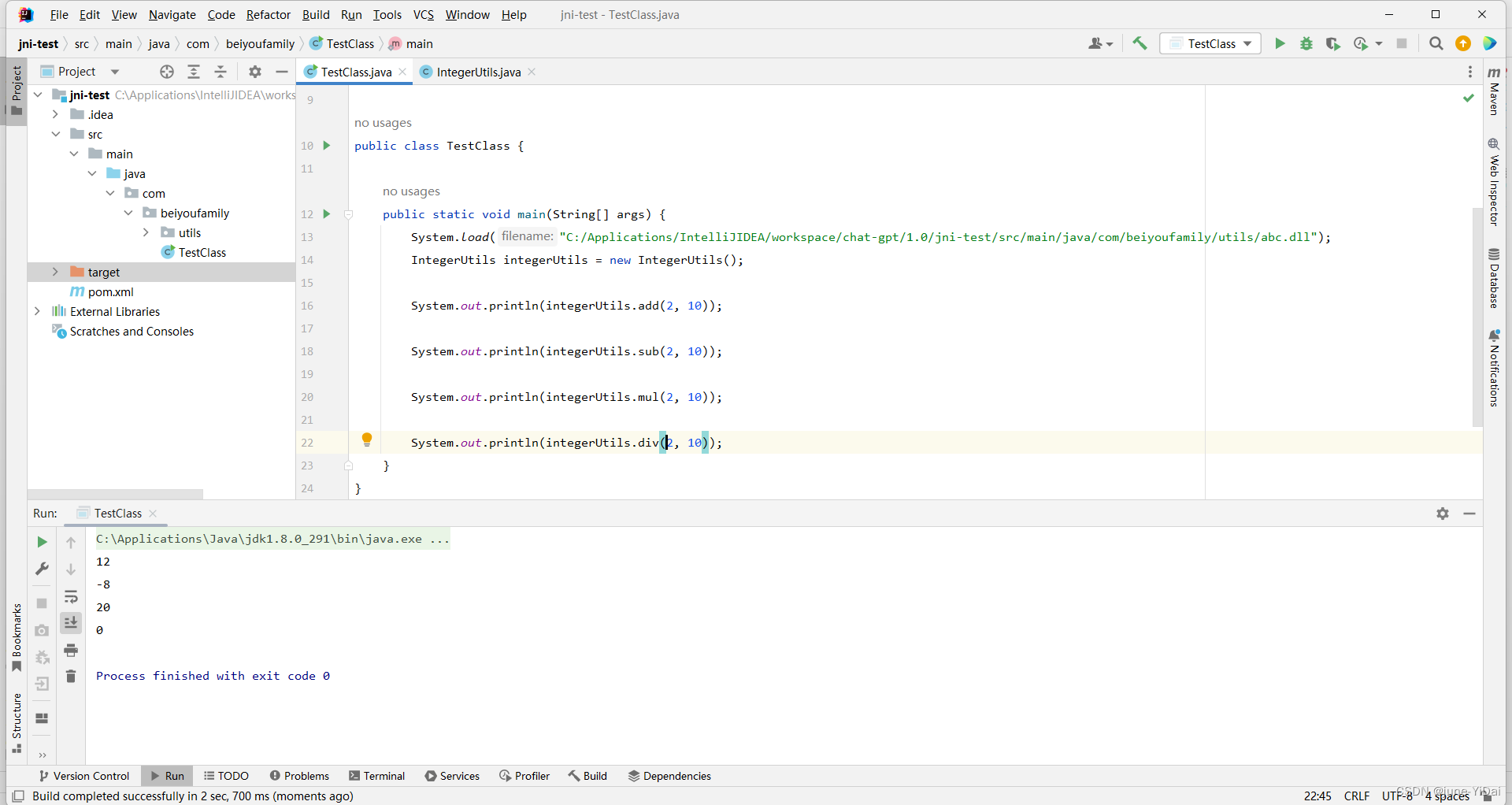Open the Maven side panel
Screen dimensions: 1512x805
click(1494, 93)
